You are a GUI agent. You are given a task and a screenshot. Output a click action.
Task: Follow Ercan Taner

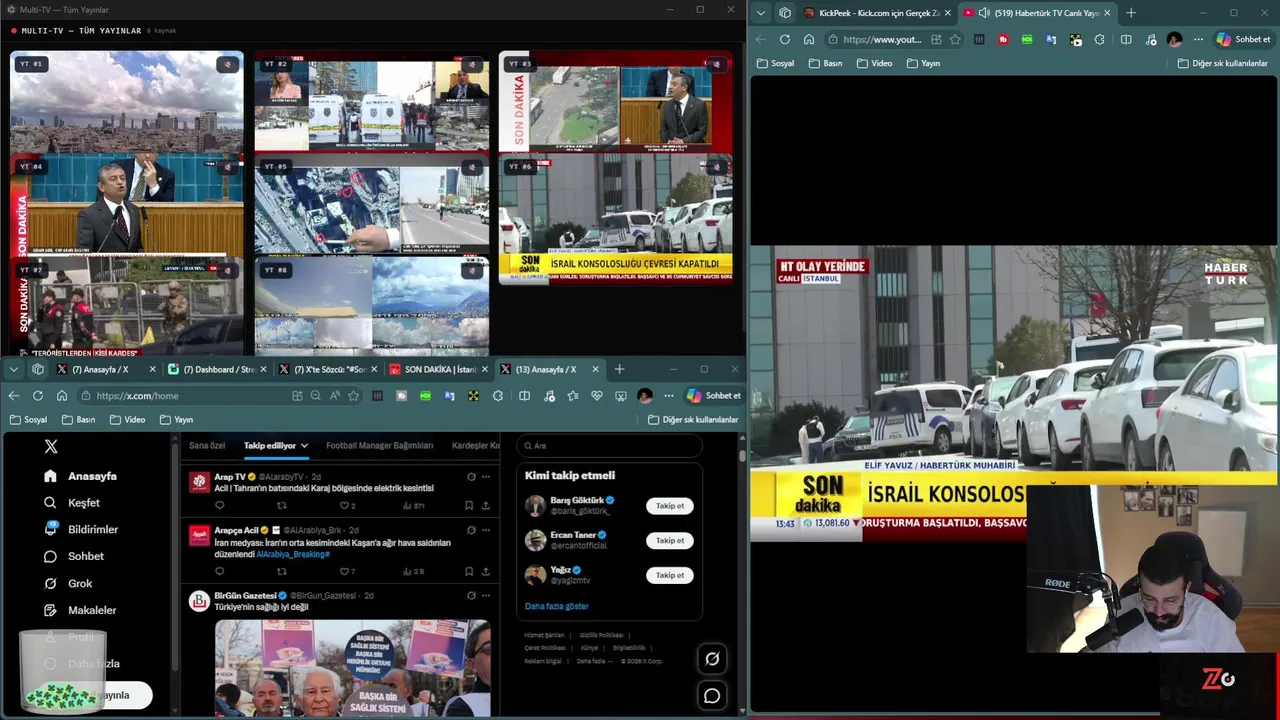670,541
